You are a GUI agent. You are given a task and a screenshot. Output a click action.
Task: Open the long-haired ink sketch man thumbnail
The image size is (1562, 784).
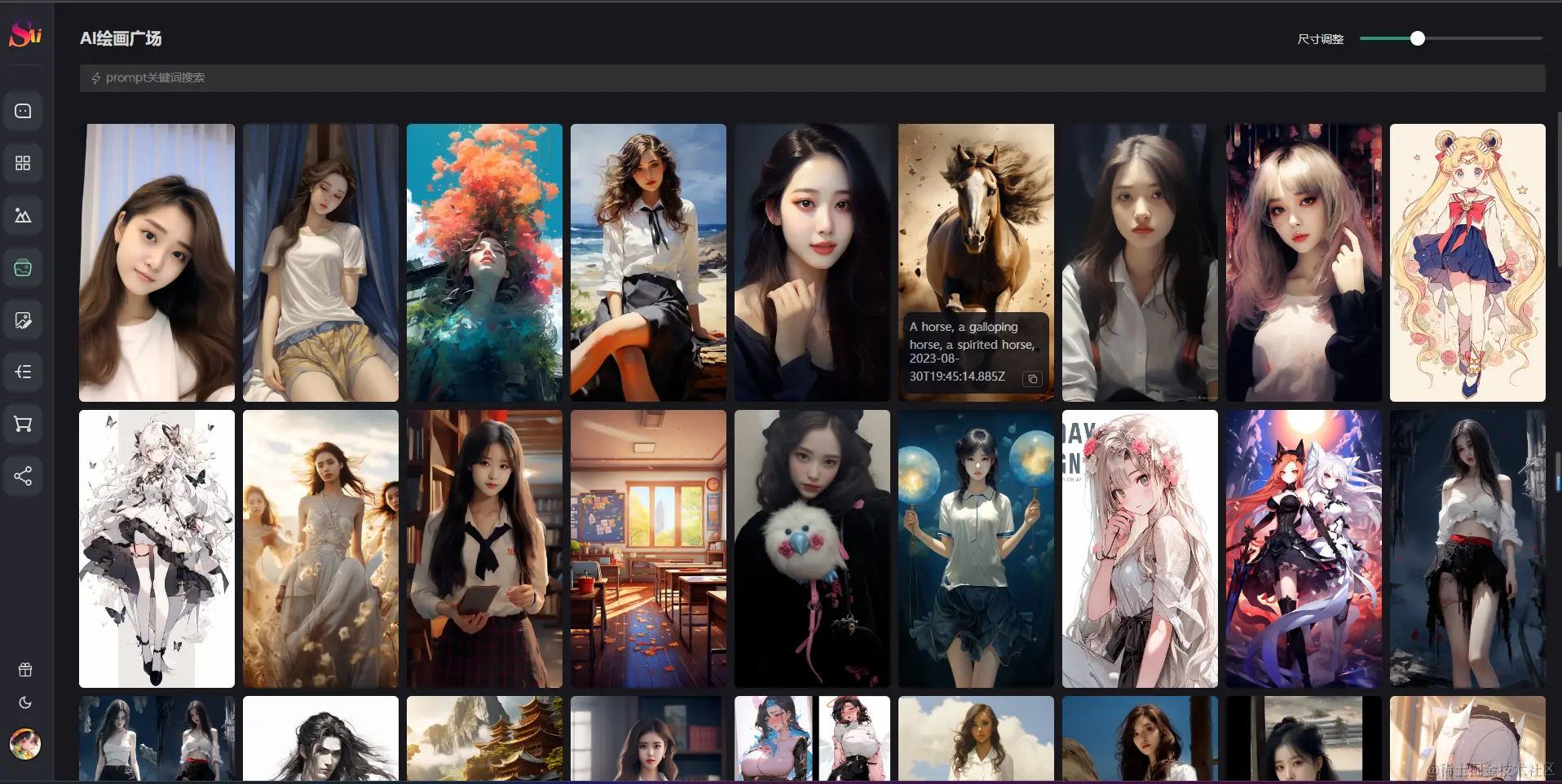pos(320,738)
